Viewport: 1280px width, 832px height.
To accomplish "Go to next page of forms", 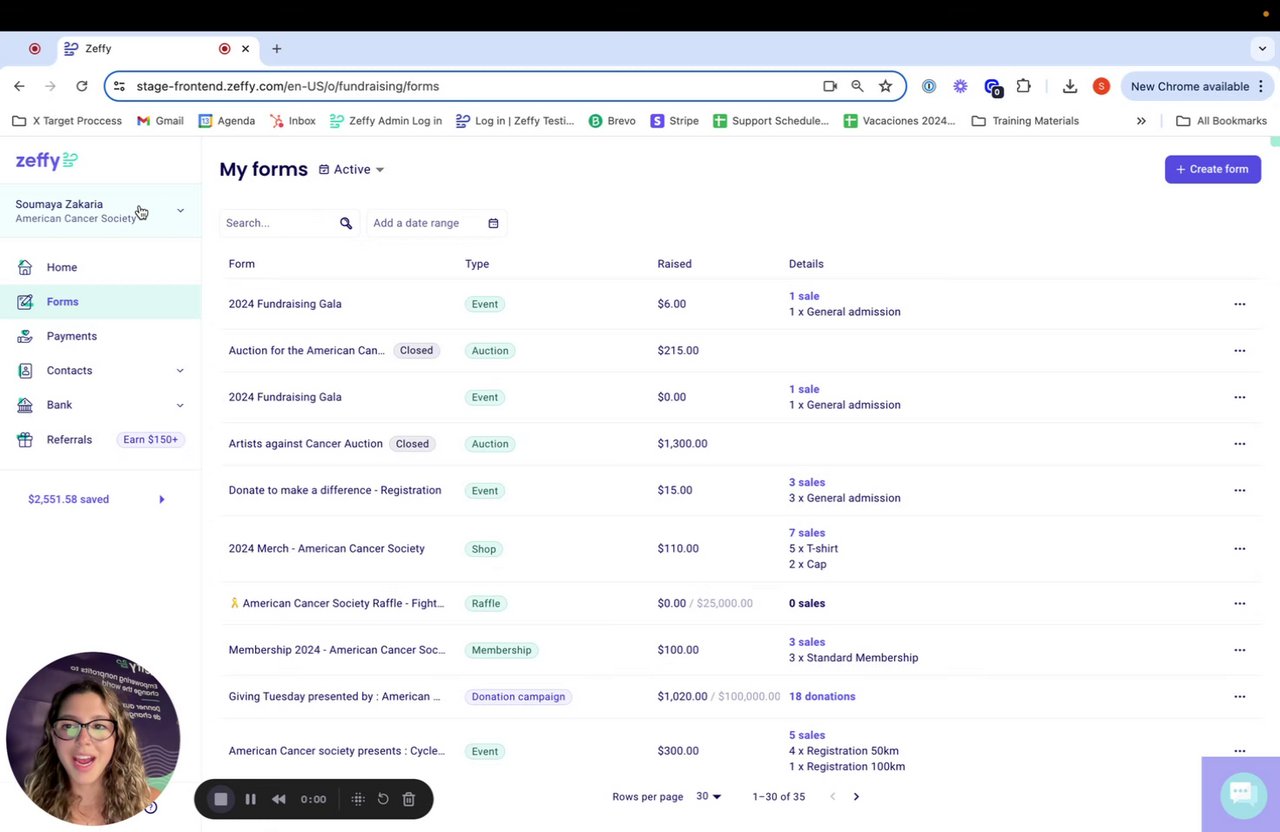I will [x=856, y=797].
